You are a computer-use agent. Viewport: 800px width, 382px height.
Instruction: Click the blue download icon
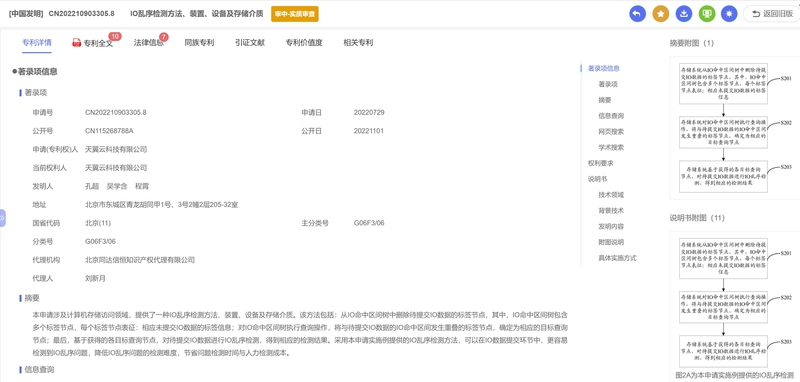pos(683,14)
